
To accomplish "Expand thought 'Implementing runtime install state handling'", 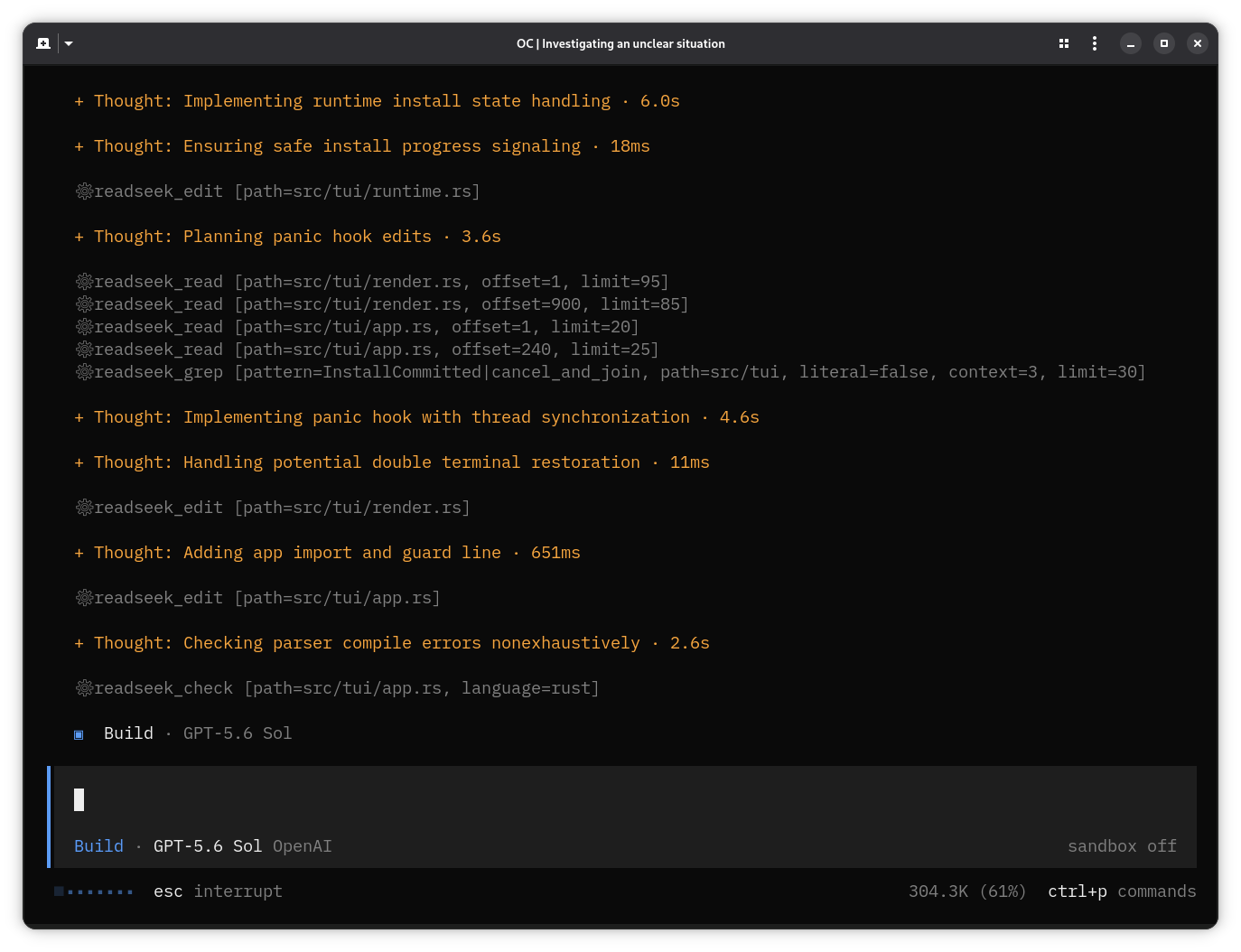I will [x=377, y=101].
